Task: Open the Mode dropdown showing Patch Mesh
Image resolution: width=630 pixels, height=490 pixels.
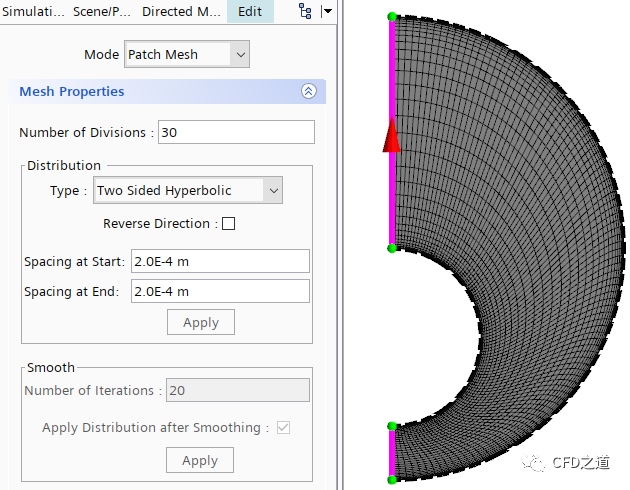Action: point(187,54)
